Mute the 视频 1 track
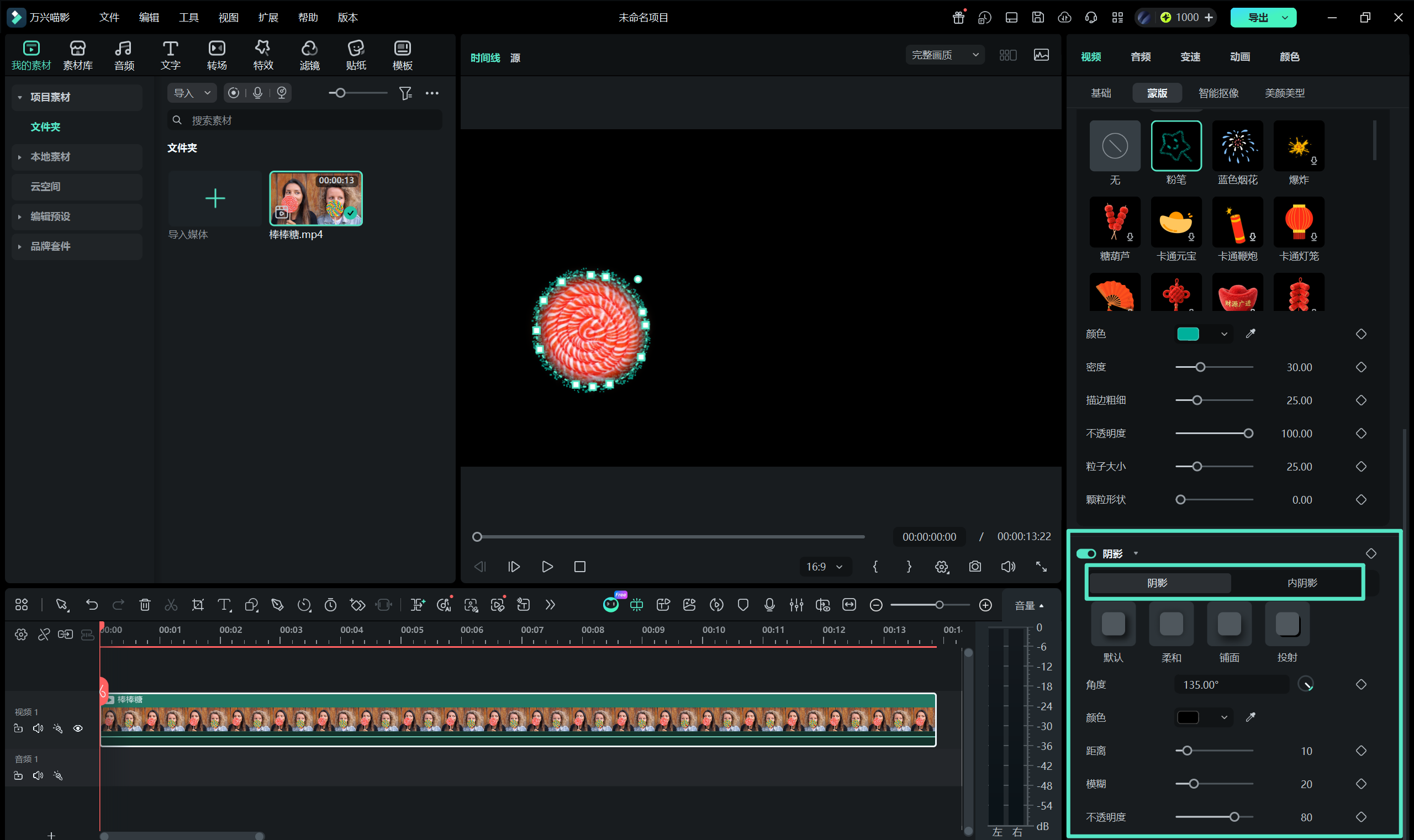This screenshot has width=1414, height=840. click(x=38, y=728)
